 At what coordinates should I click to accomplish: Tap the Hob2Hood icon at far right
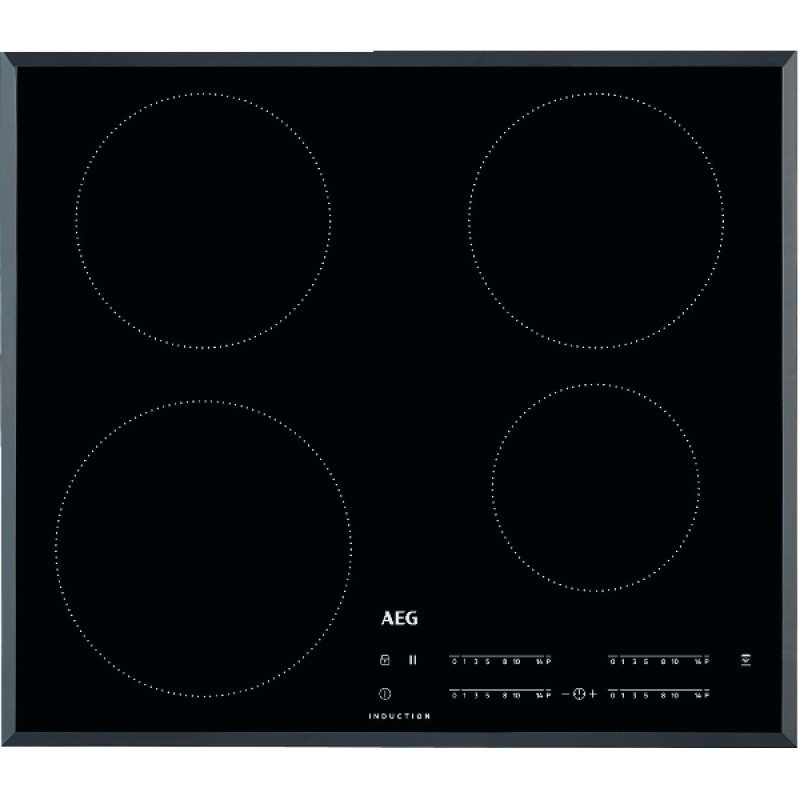745,660
